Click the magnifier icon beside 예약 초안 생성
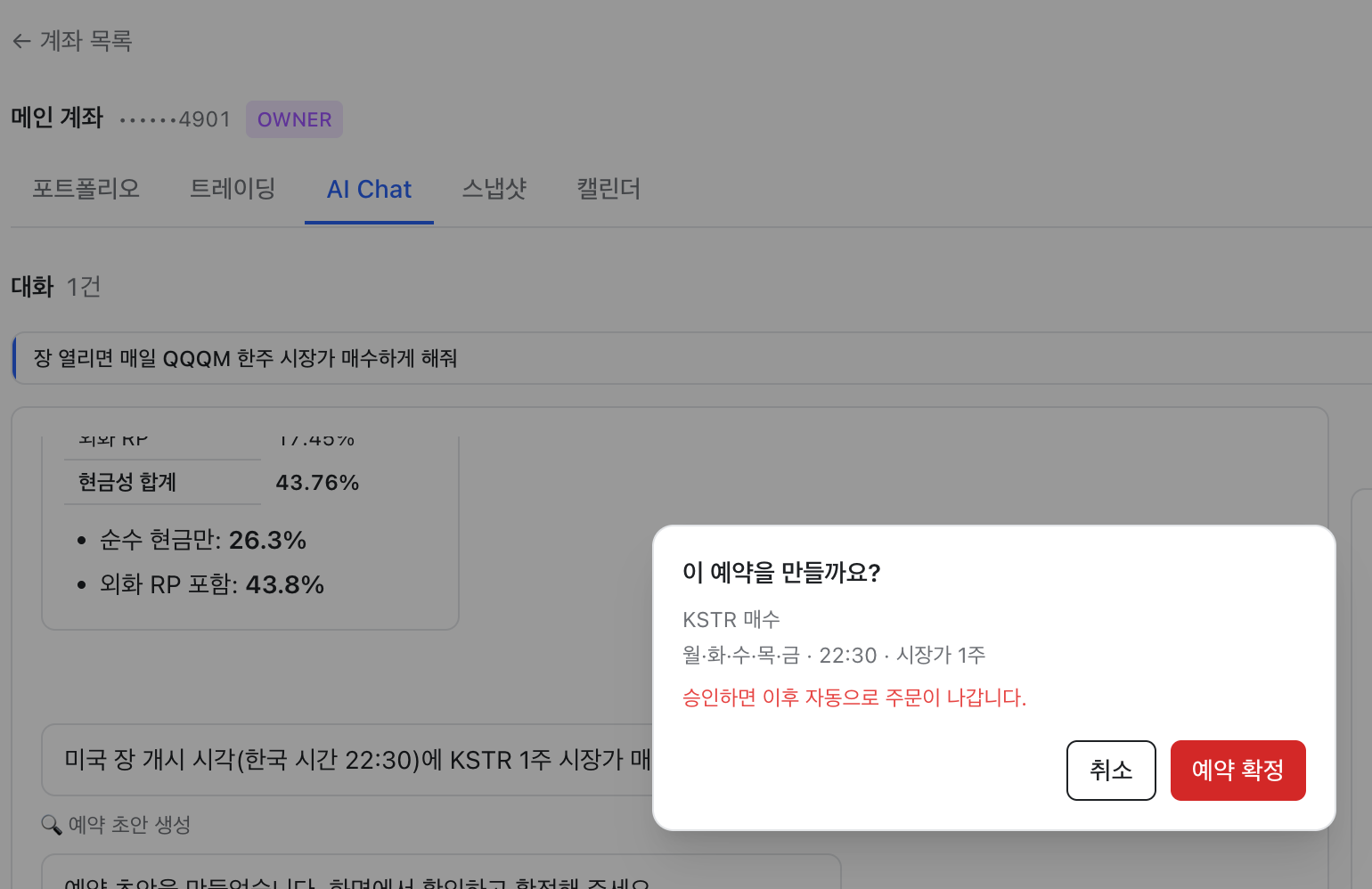 [52, 825]
